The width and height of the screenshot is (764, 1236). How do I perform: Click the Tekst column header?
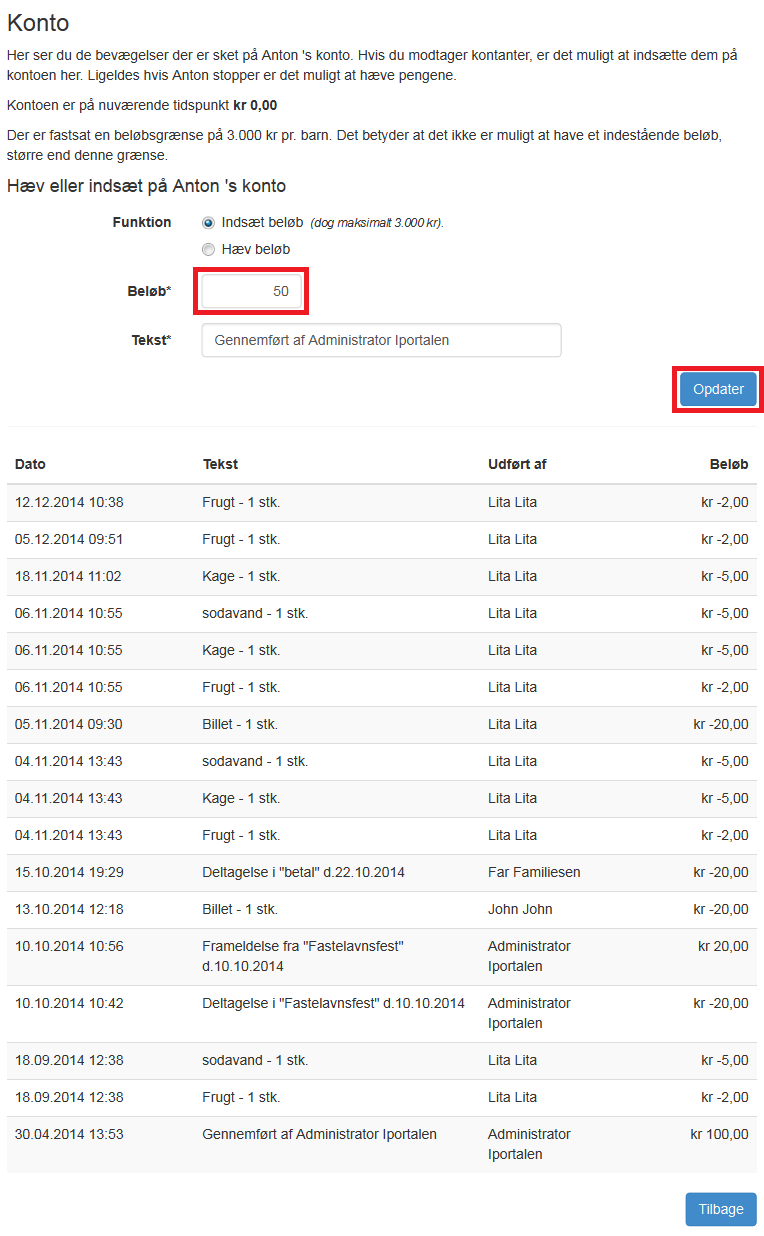[220, 464]
